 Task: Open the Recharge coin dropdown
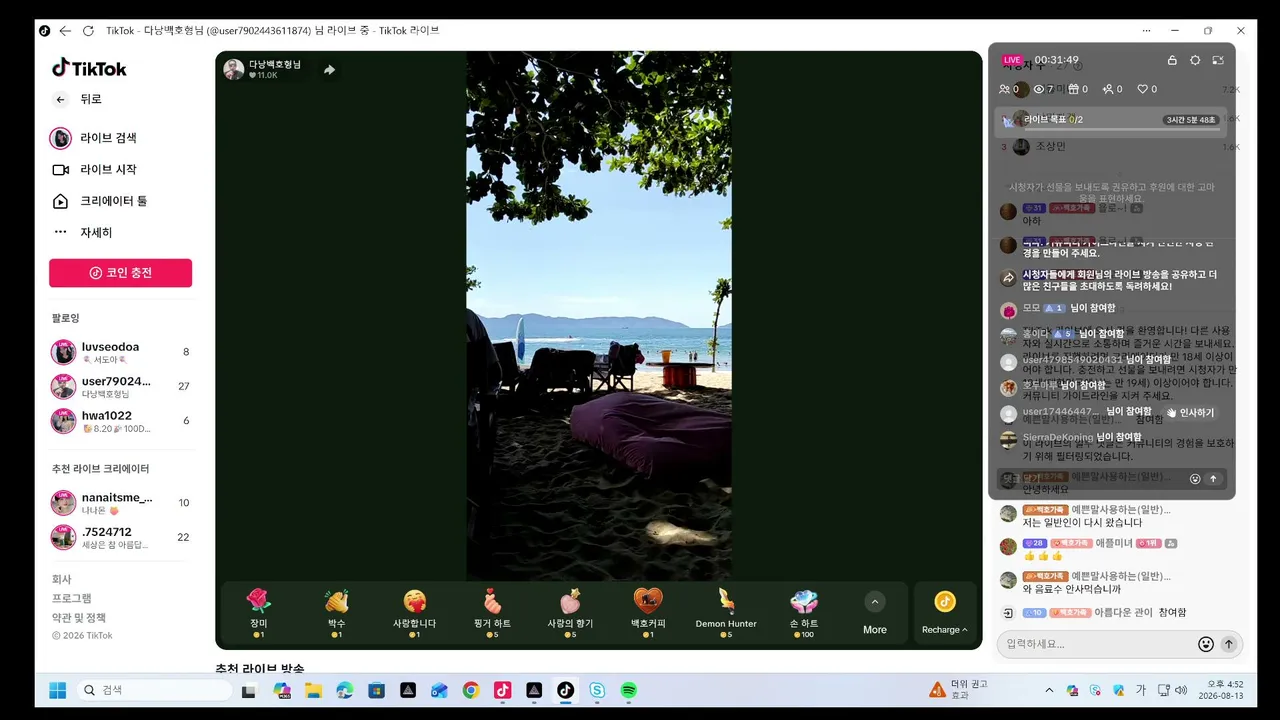945,612
